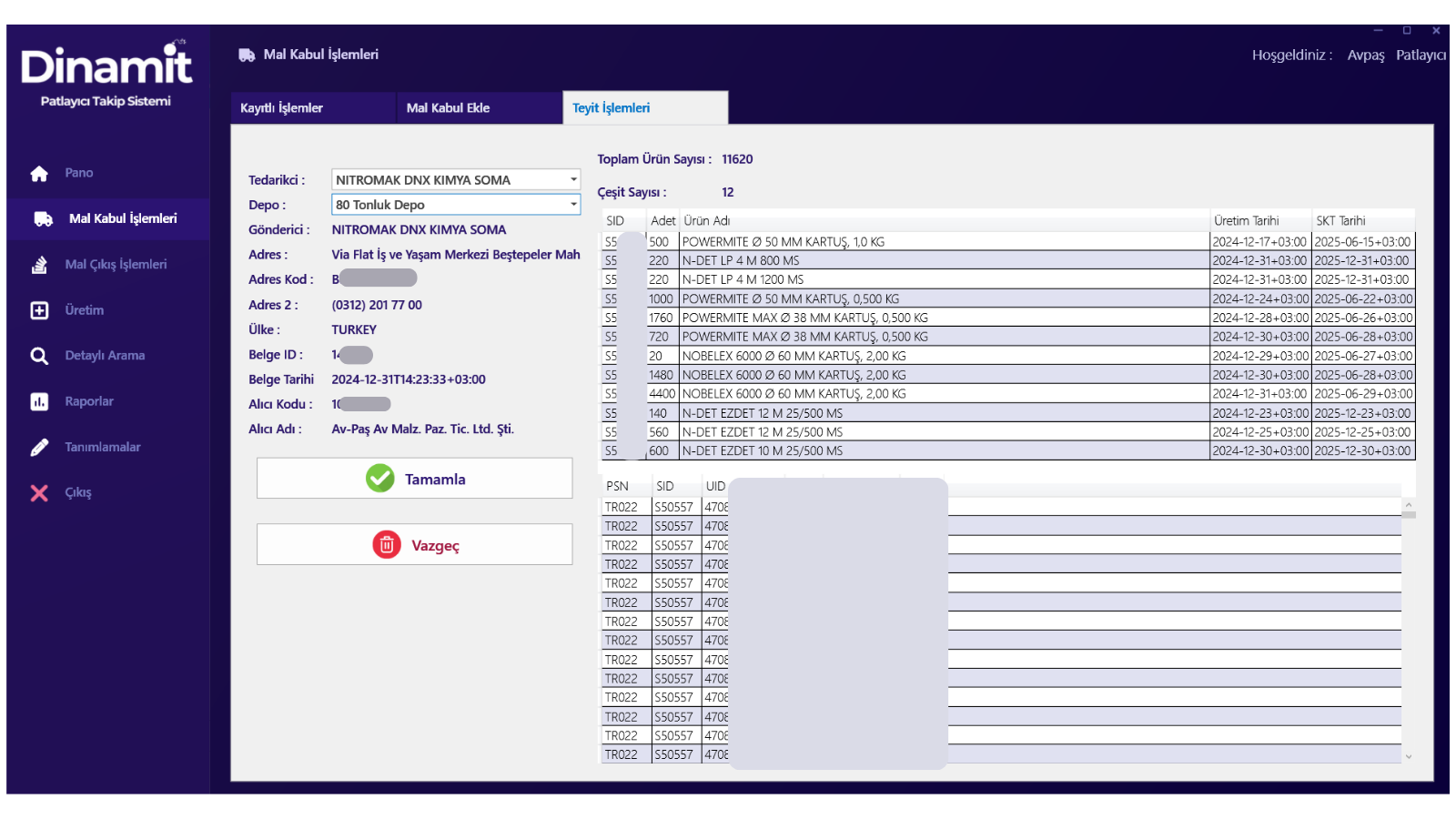Click the Adres 2 phone number value
This screenshot has width=1456, height=819.
[377, 305]
